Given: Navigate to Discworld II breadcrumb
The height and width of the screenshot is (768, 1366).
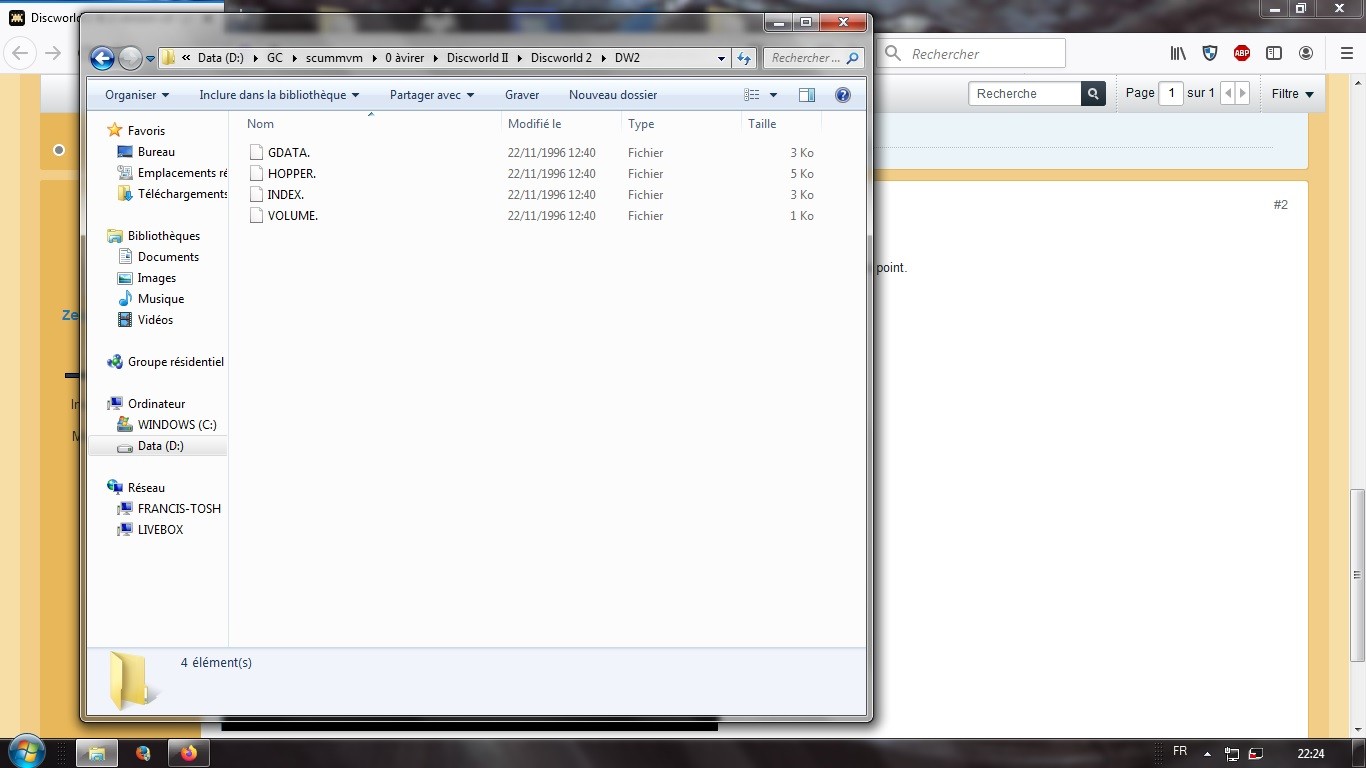Looking at the screenshot, I should click(478, 58).
